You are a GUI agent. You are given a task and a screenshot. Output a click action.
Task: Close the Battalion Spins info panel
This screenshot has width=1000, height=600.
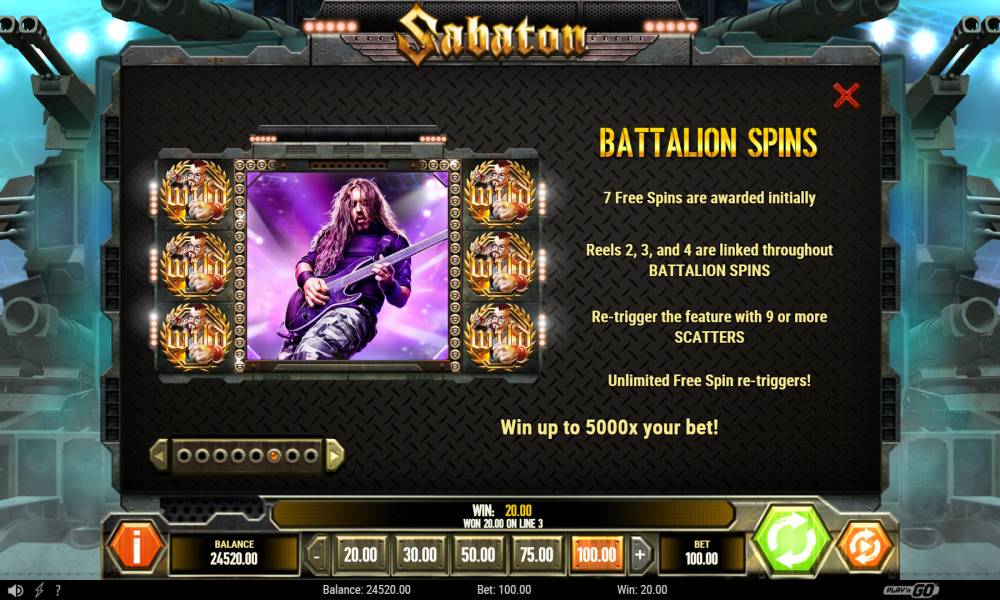pyautogui.click(x=846, y=96)
